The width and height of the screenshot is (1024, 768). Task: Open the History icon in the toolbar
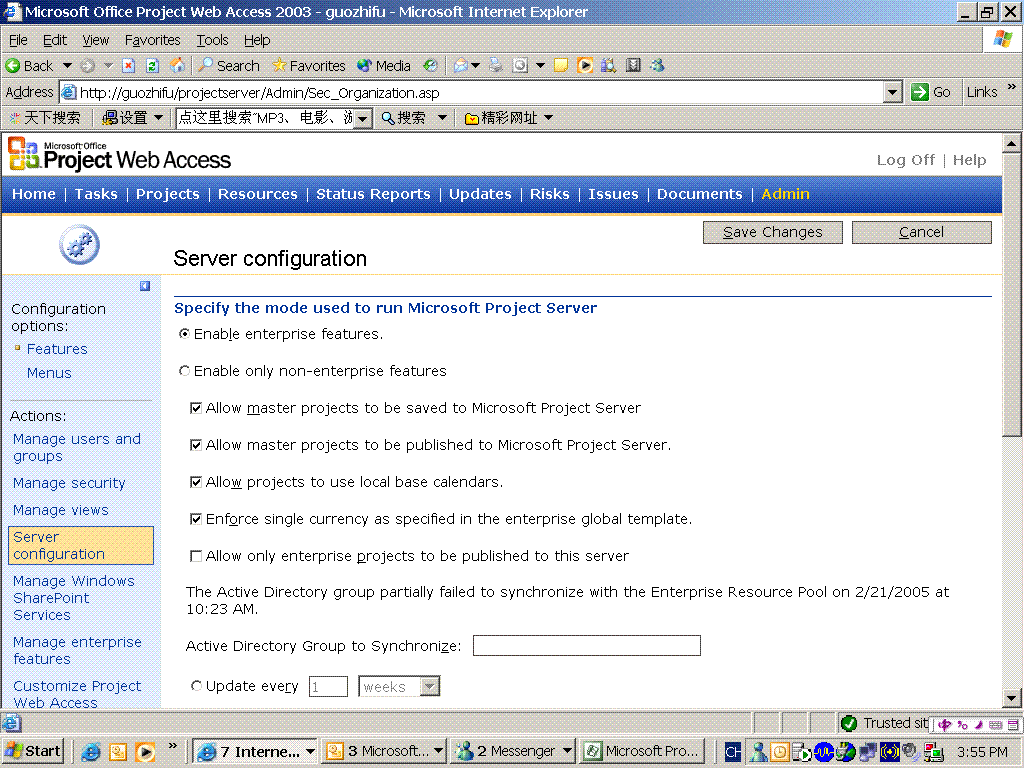pyautogui.click(x=430, y=65)
